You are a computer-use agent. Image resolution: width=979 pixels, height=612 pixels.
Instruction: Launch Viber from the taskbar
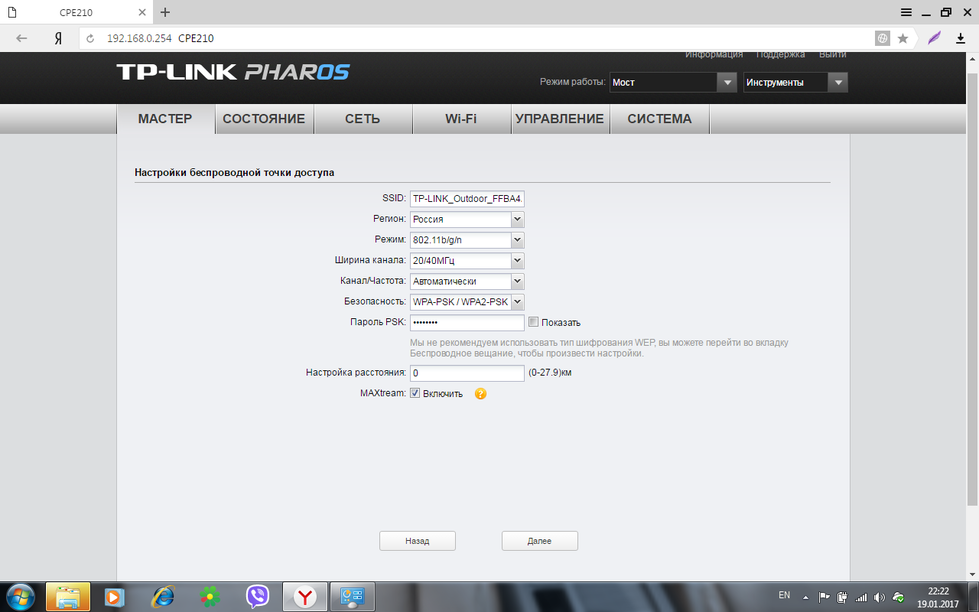(x=258, y=596)
